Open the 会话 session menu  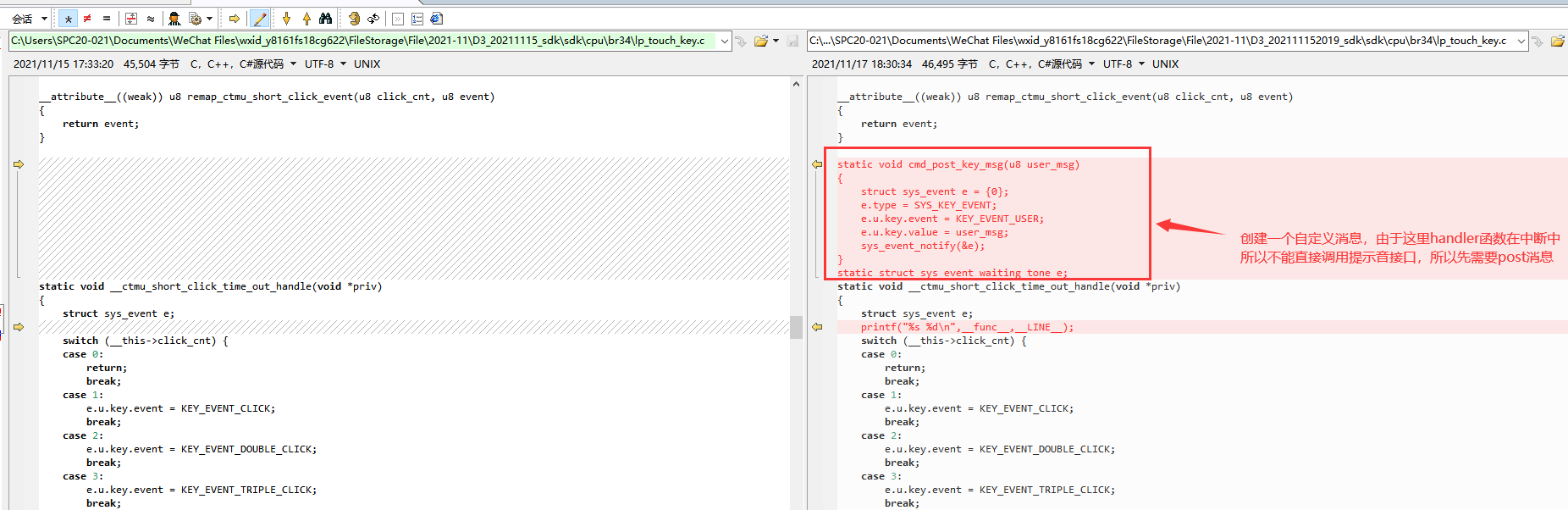point(29,19)
